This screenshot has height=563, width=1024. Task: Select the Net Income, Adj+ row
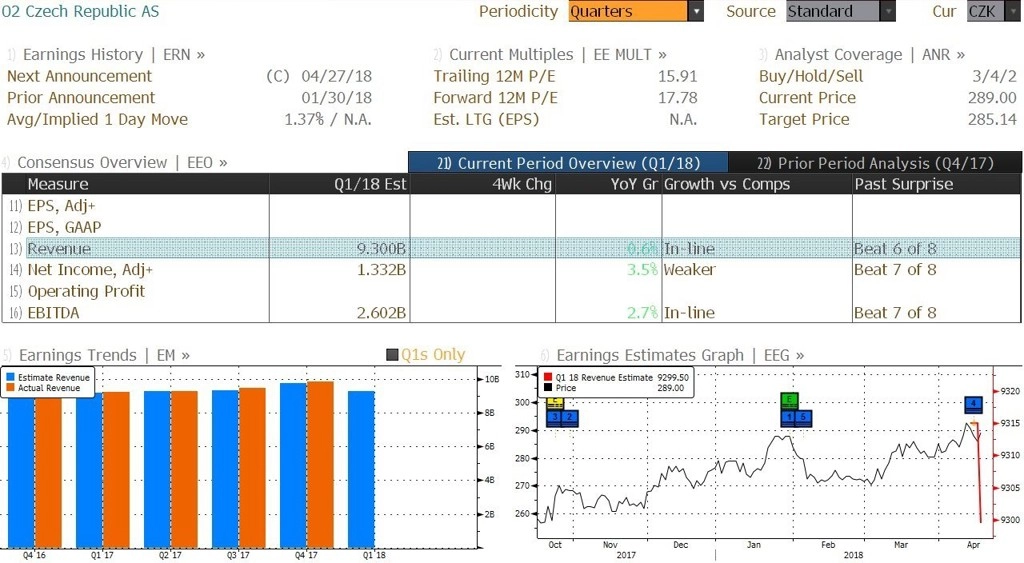[x=511, y=270]
